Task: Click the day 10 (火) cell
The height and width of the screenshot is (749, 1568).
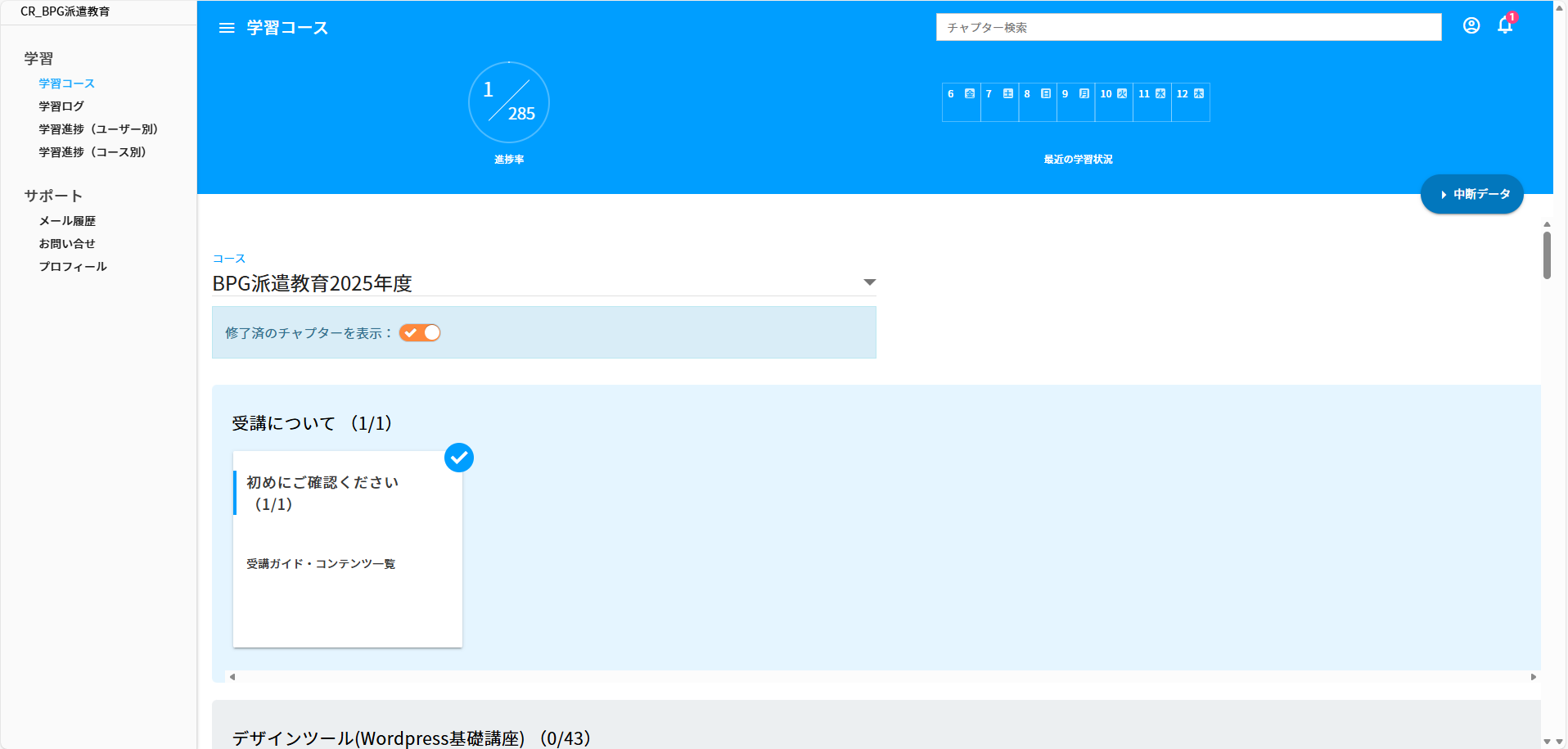Action: [1114, 102]
